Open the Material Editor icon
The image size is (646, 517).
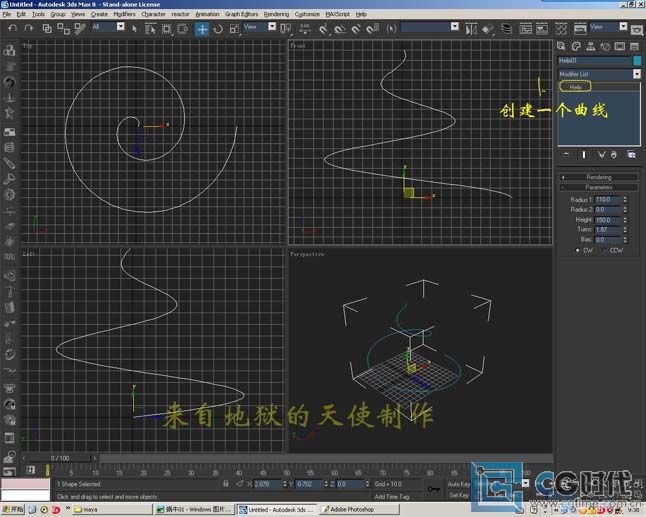561,29
